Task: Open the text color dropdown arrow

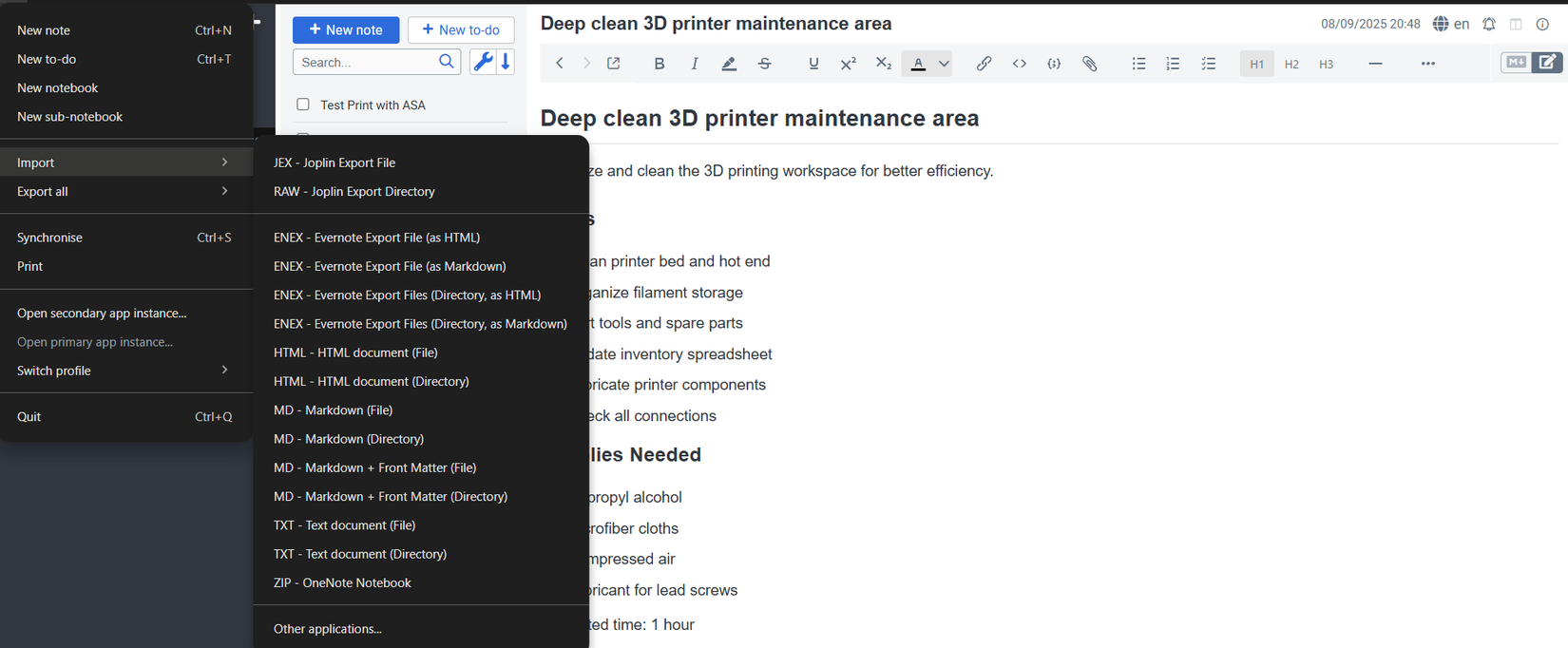Action: 944,64
